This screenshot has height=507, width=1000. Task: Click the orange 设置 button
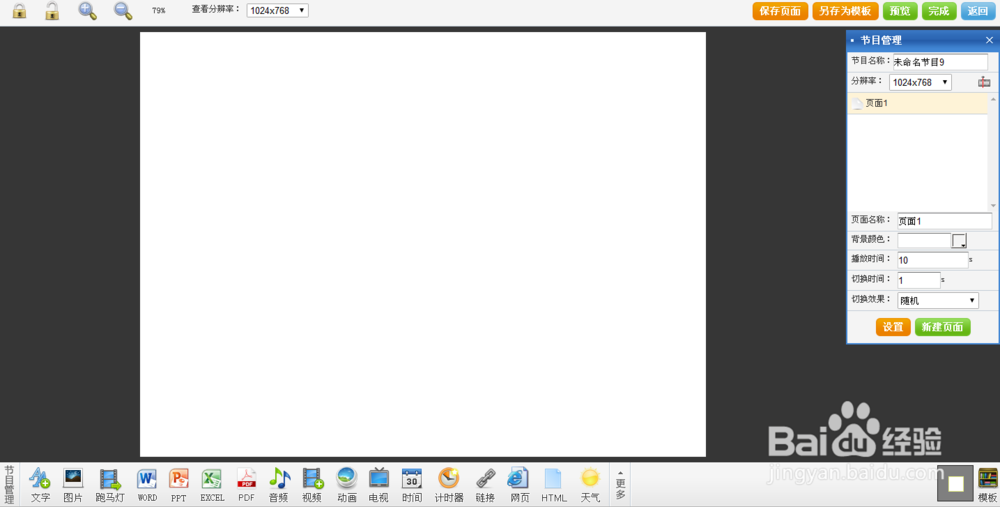tap(893, 327)
